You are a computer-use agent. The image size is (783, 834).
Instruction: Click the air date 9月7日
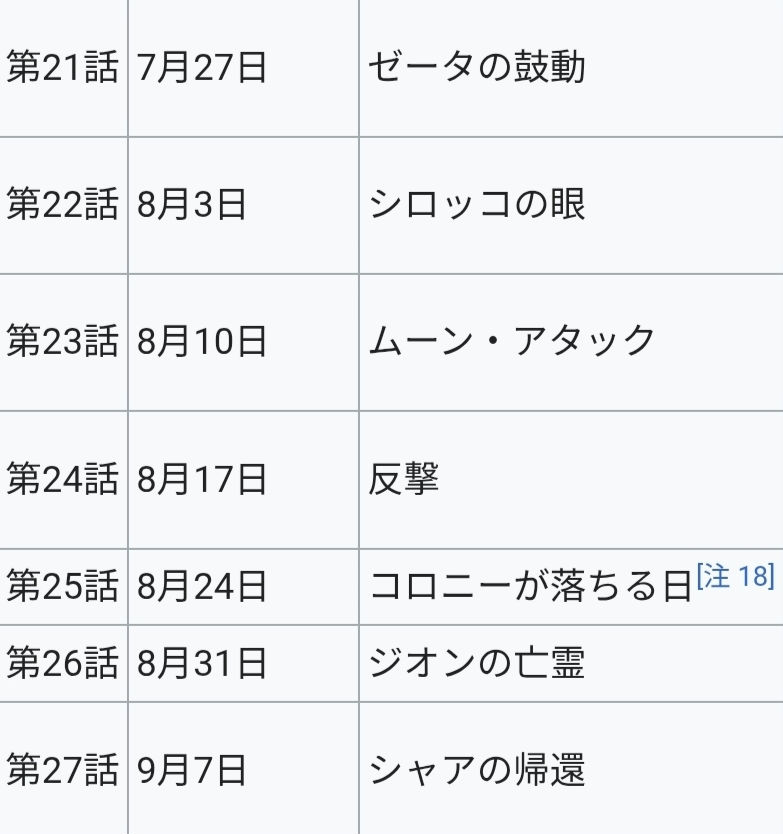[192, 770]
